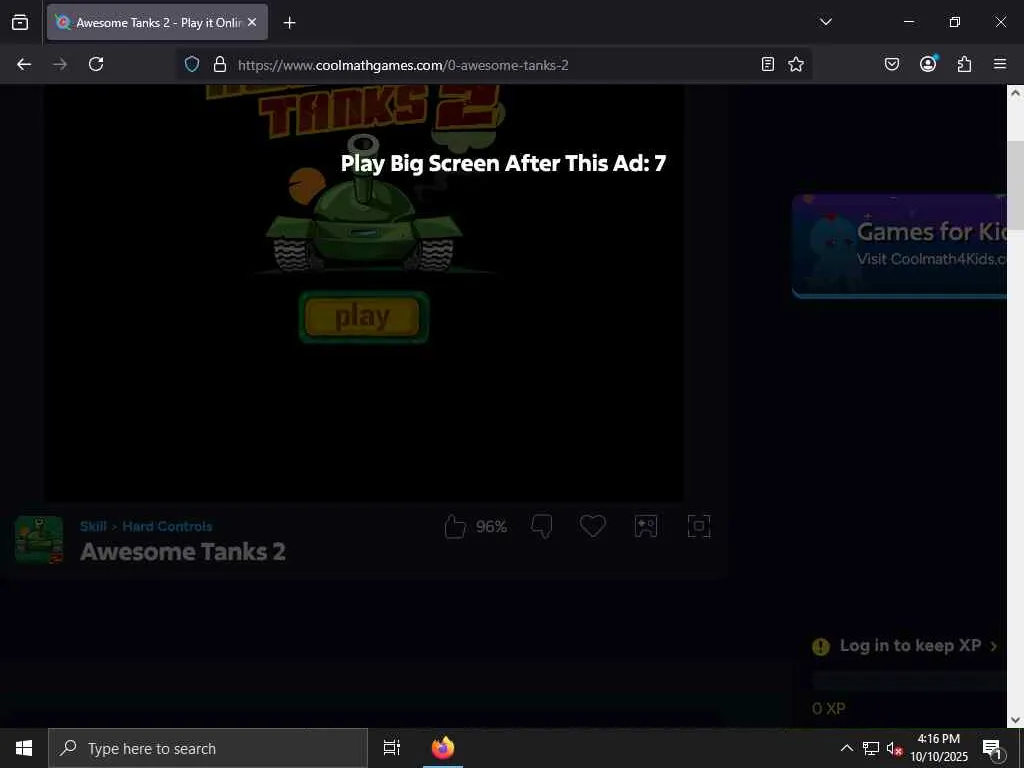Image resolution: width=1024 pixels, height=768 pixels.
Task: Open the network status tray icon
Action: [871, 748]
